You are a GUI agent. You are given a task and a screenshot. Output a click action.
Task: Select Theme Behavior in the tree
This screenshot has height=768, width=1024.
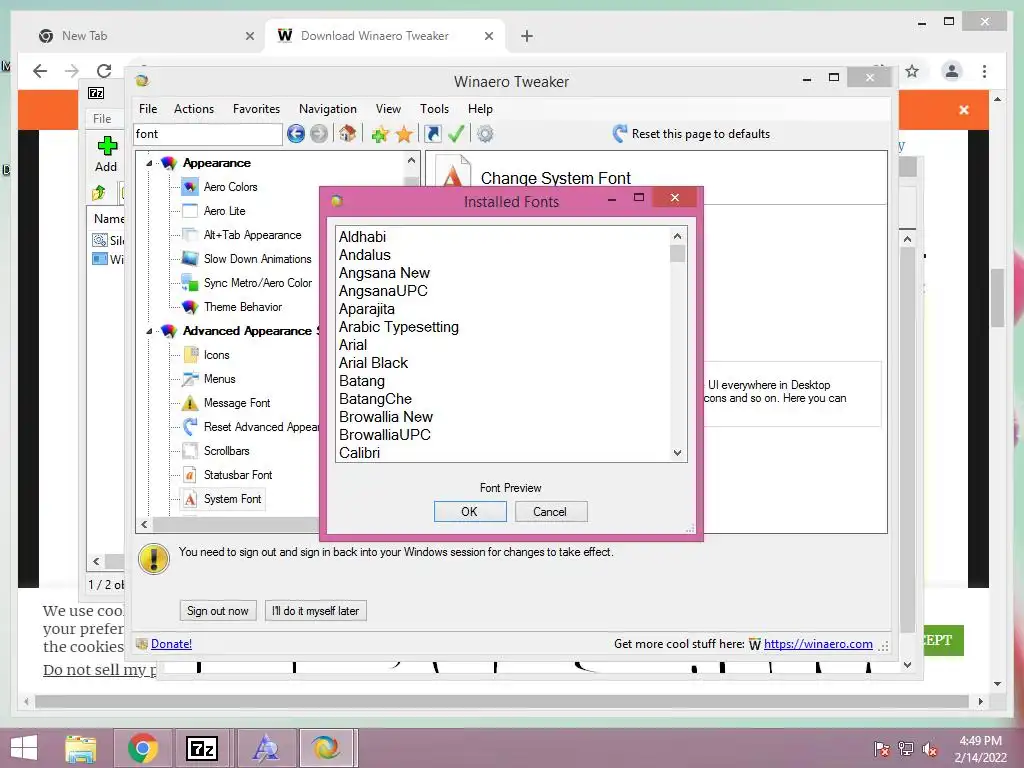coord(242,307)
